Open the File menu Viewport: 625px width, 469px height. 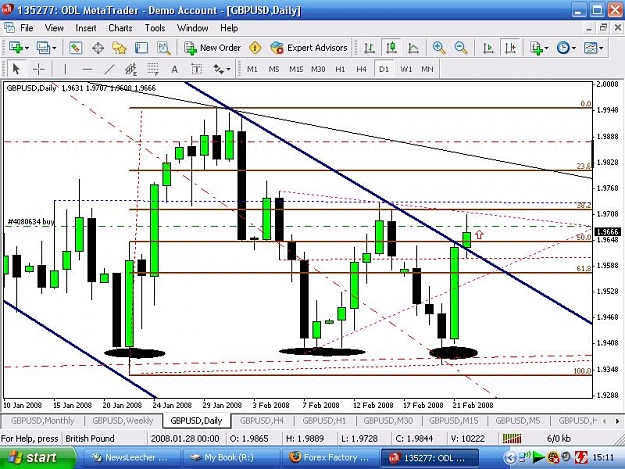[27, 28]
